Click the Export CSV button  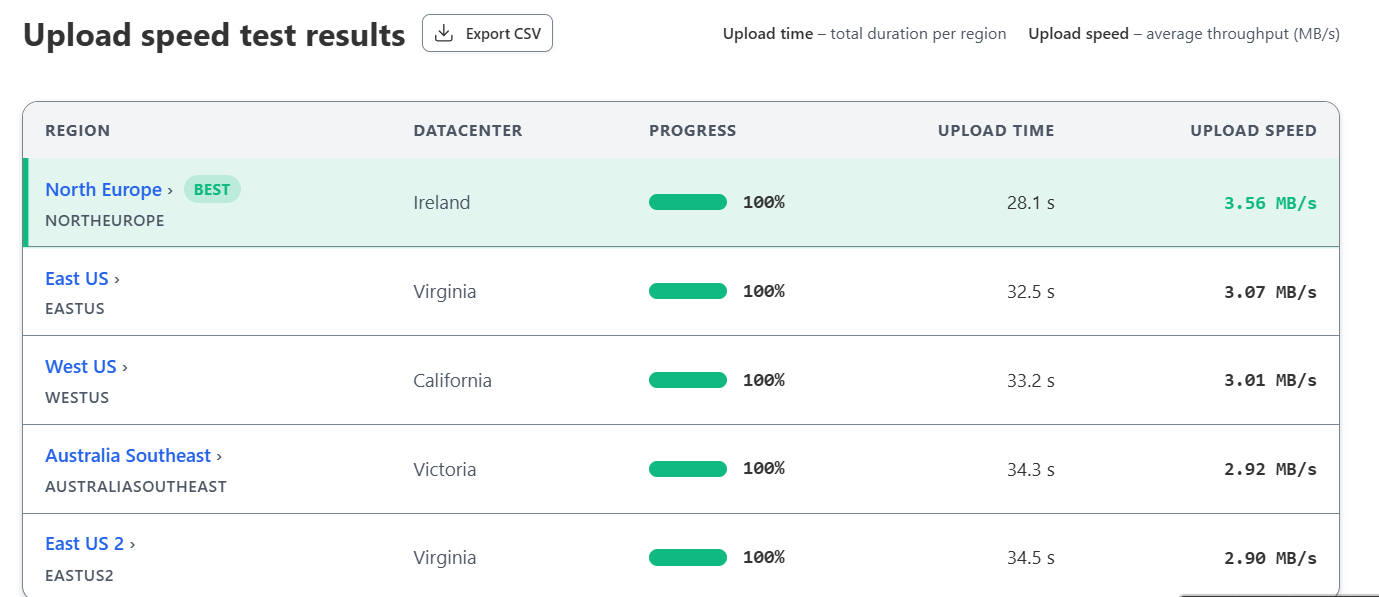[x=487, y=33]
